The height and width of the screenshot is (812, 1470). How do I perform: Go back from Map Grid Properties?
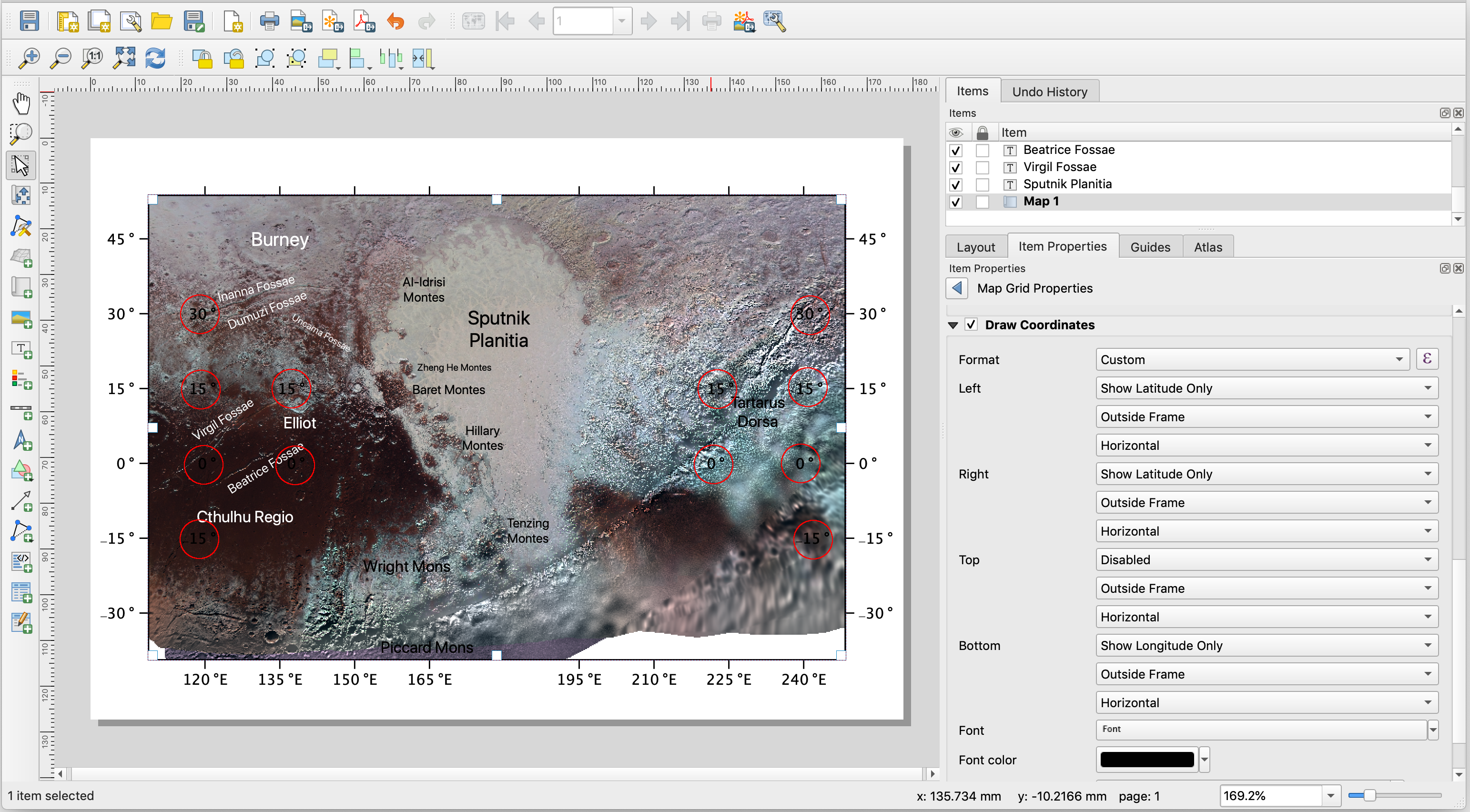(957, 288)
